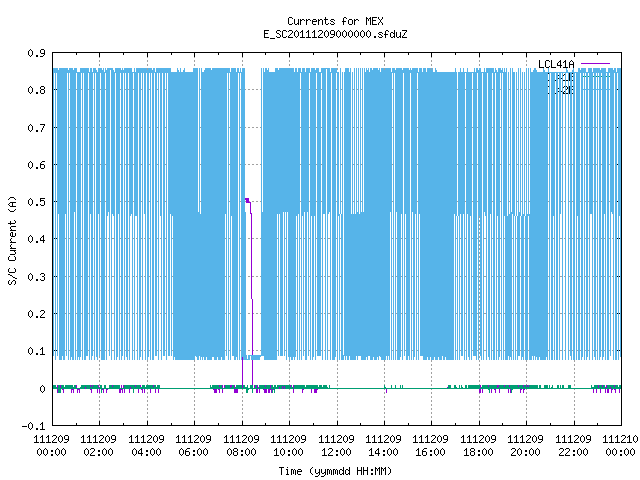Click the purple LCL41A spike peak near 0.5 A
Viewport: 640px width, 480px height.
coord(247,200)
